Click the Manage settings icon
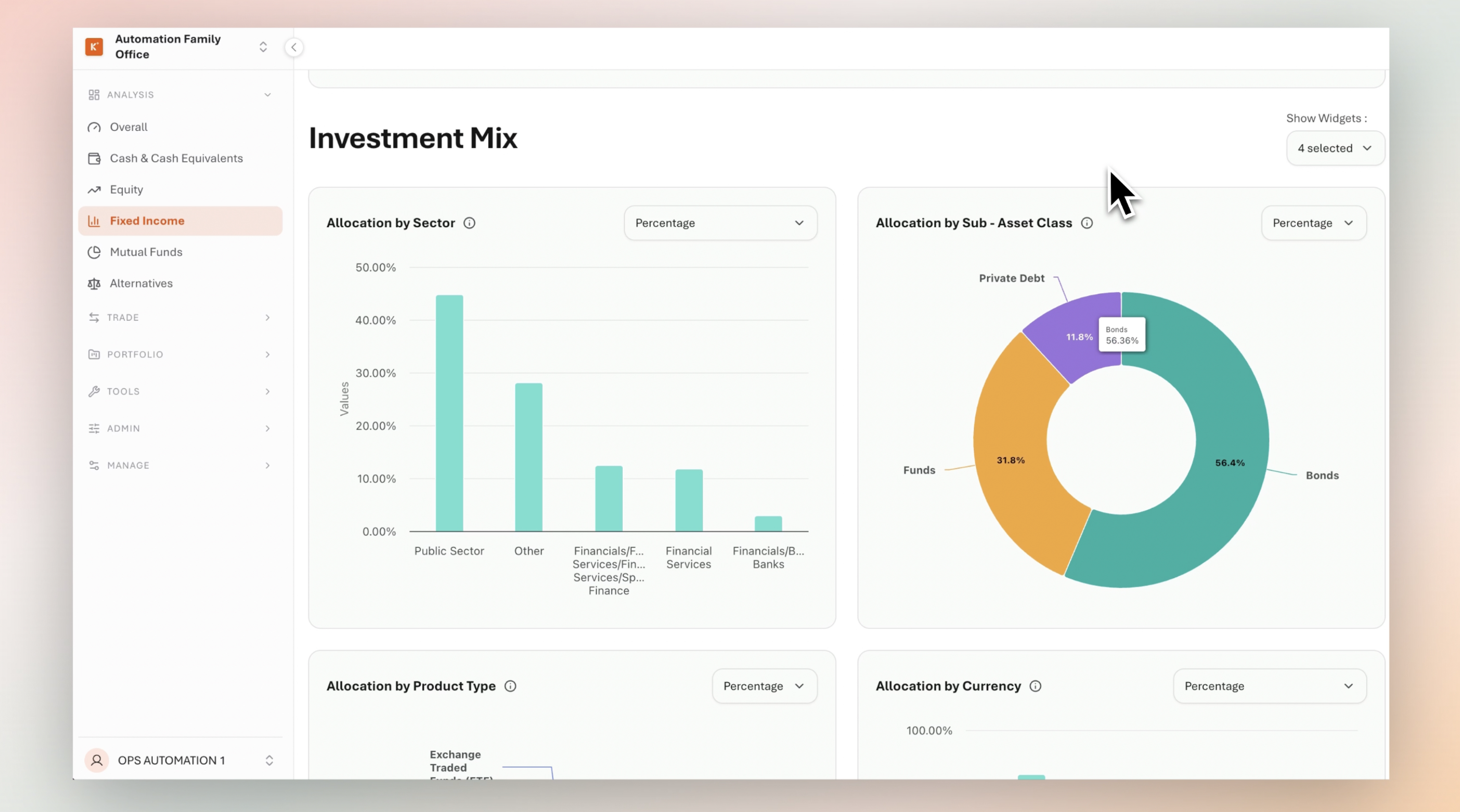Image resolution: width=1460 pixels, height=812 pixels. (94, 465)
